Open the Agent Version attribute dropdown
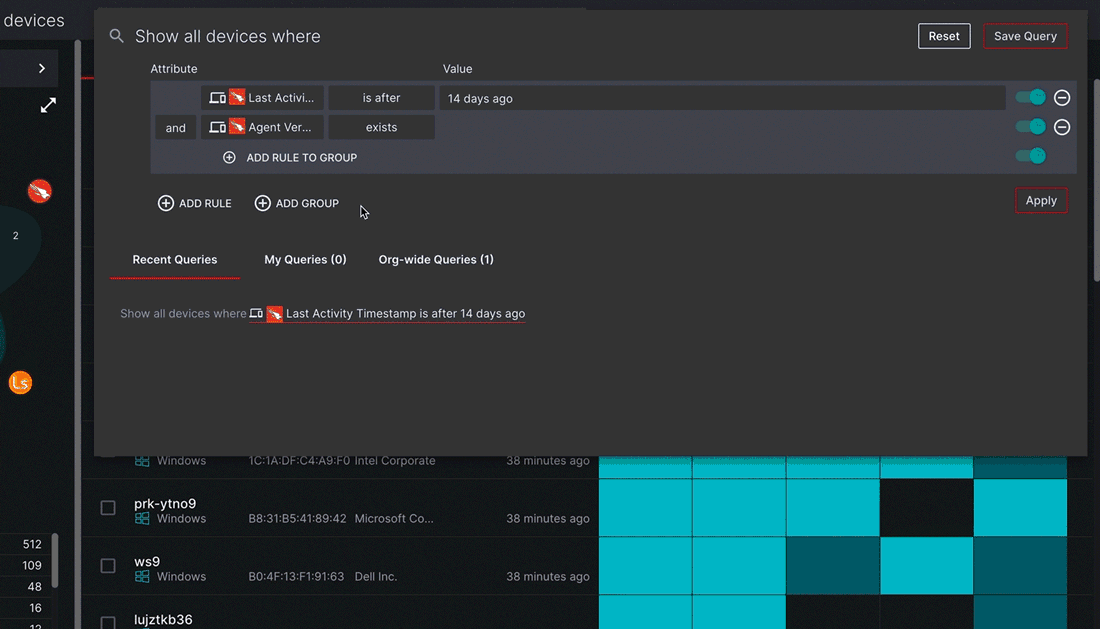This screenshot has height=629, width=1100. pyautogui.click(x=262, y=127)
